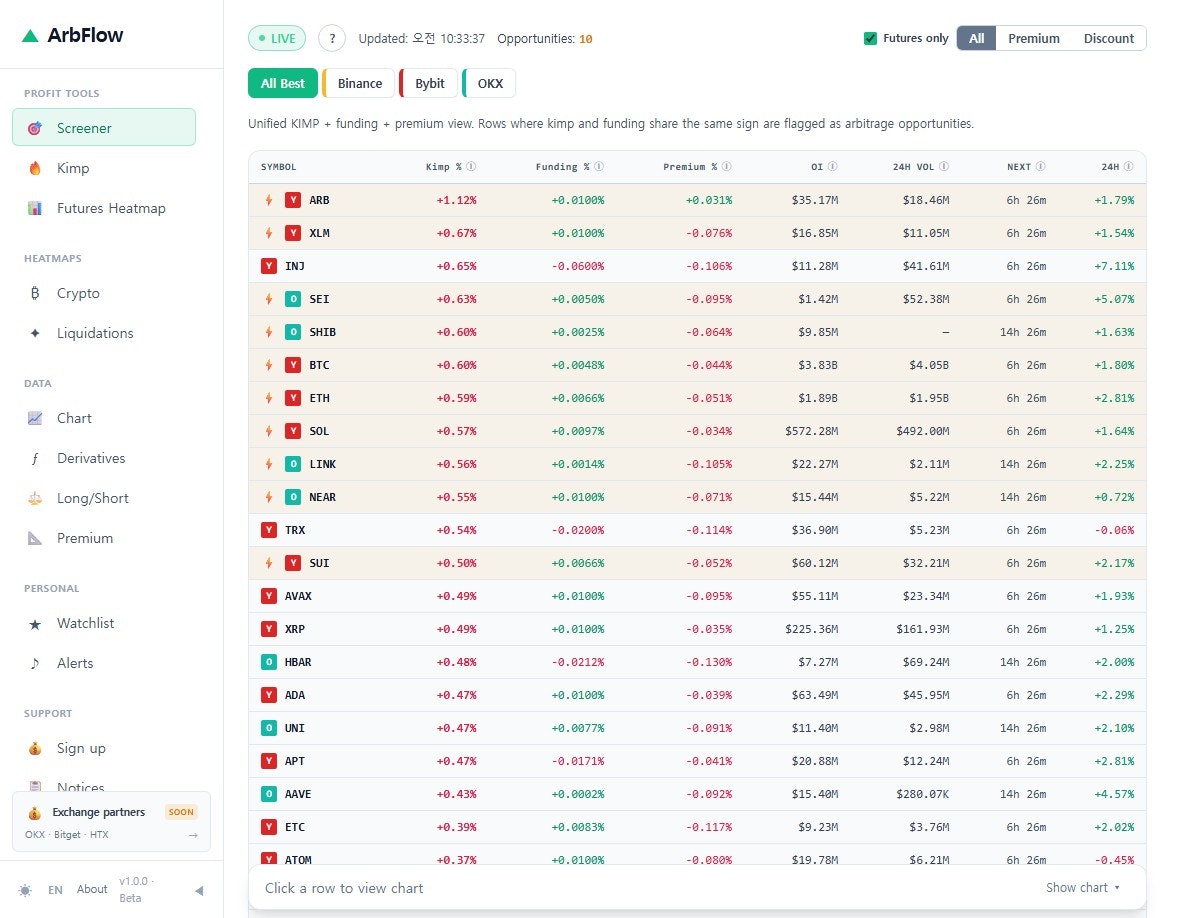Screen dimensions: 1186x918
Task: Select the ETH table row
Action: [697, 399]
